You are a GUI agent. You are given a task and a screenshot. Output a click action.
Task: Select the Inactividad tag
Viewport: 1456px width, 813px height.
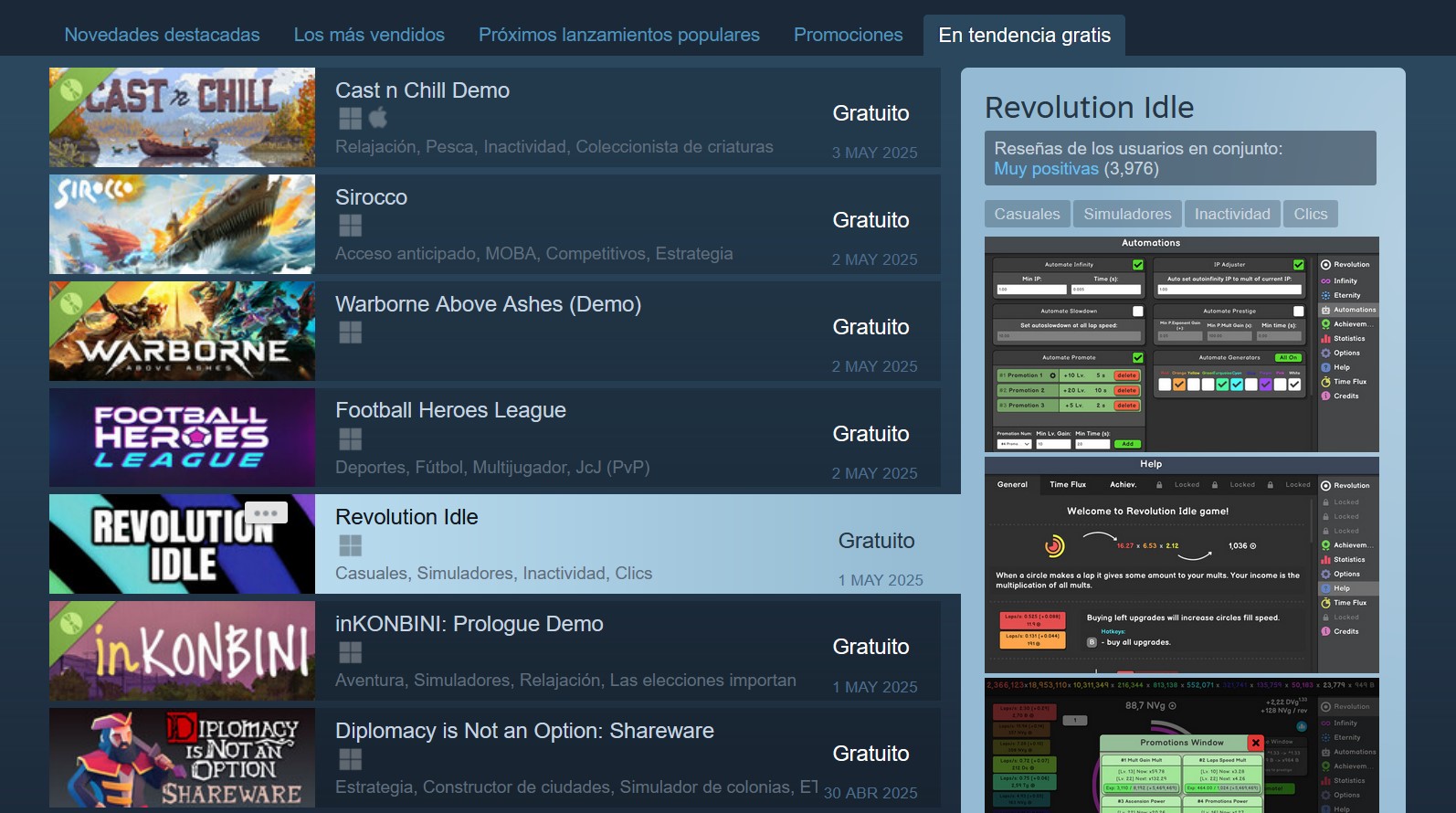click(x=1232, y=214)
